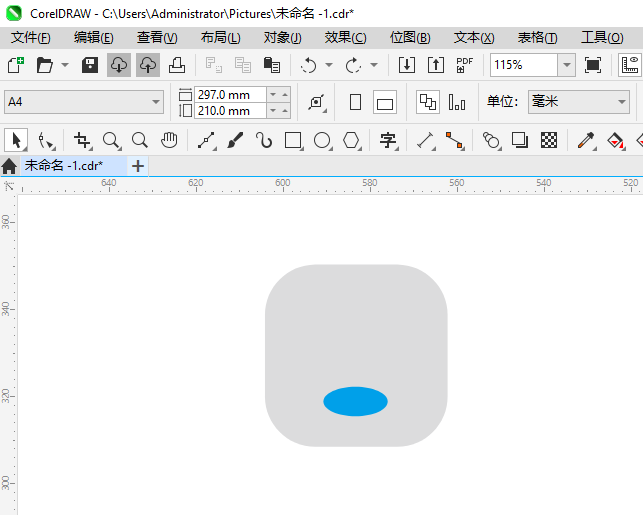Click the All pages layout icon

(428, 102)
